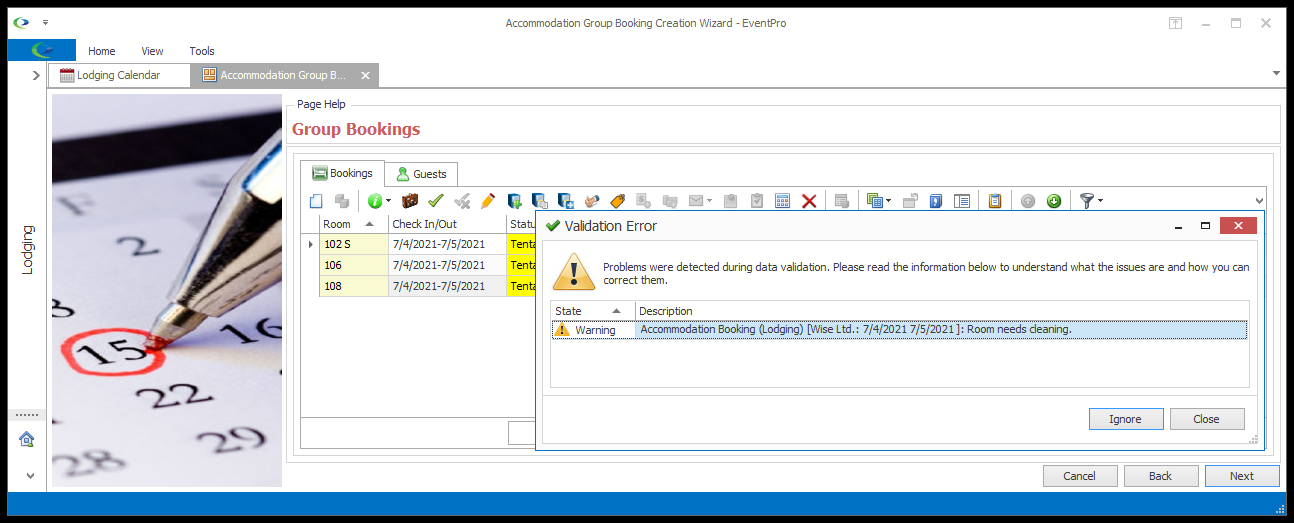Expand the toolbar overflow chevron
1294x523 pixels.
point(1258,201)
